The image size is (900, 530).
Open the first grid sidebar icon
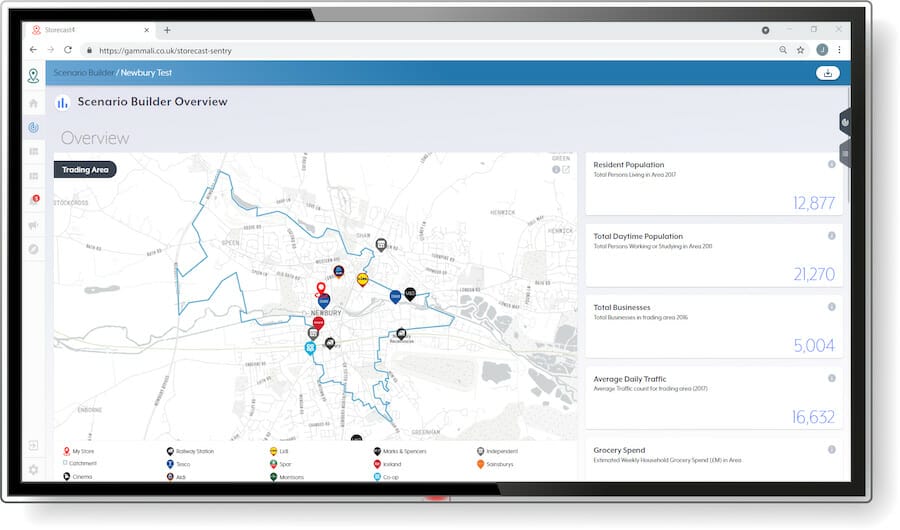click(33, 152)
